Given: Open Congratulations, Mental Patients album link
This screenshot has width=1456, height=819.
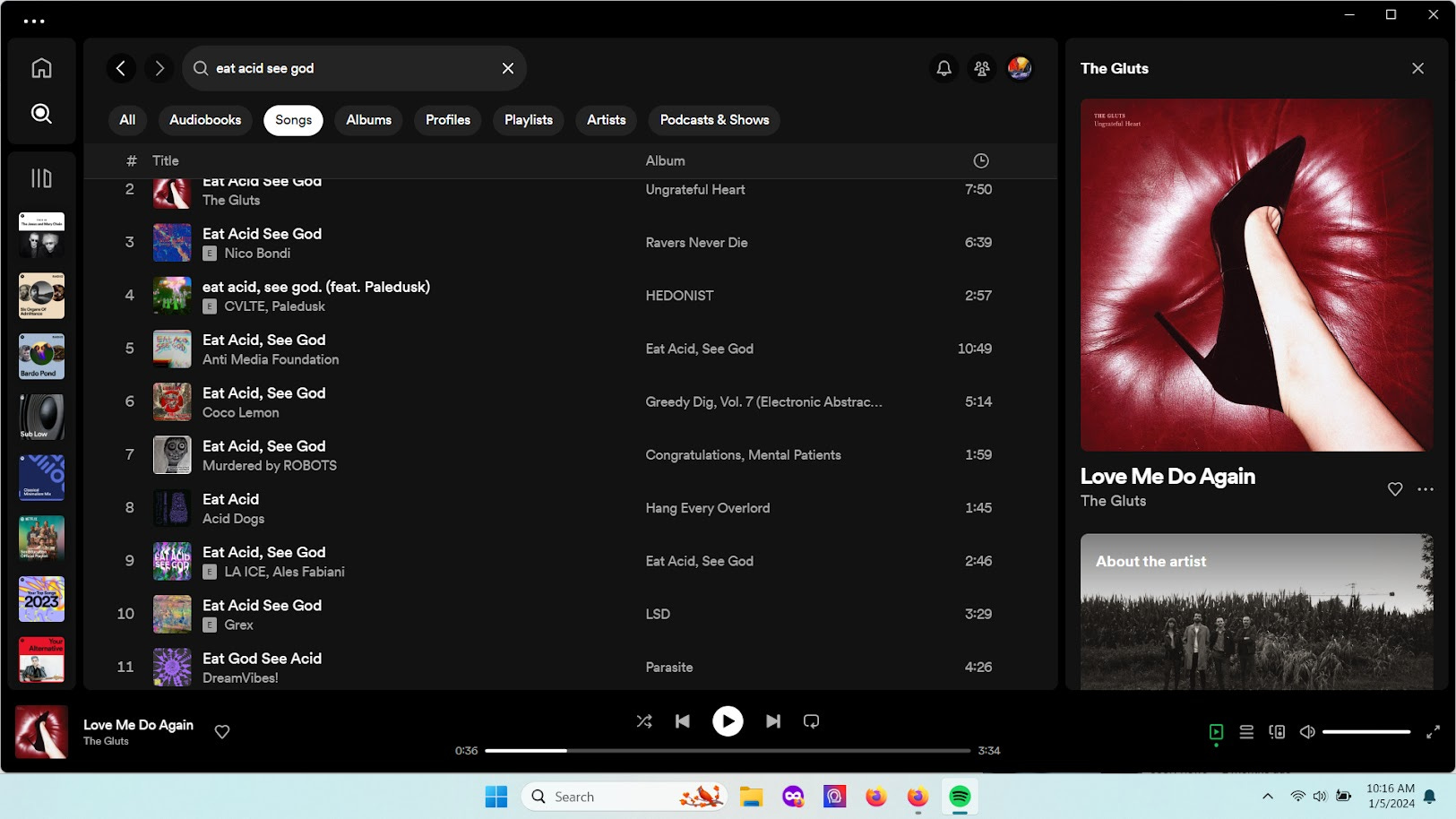Looking at the screenshot, I should pyautogui.click(x=743, y=455).
